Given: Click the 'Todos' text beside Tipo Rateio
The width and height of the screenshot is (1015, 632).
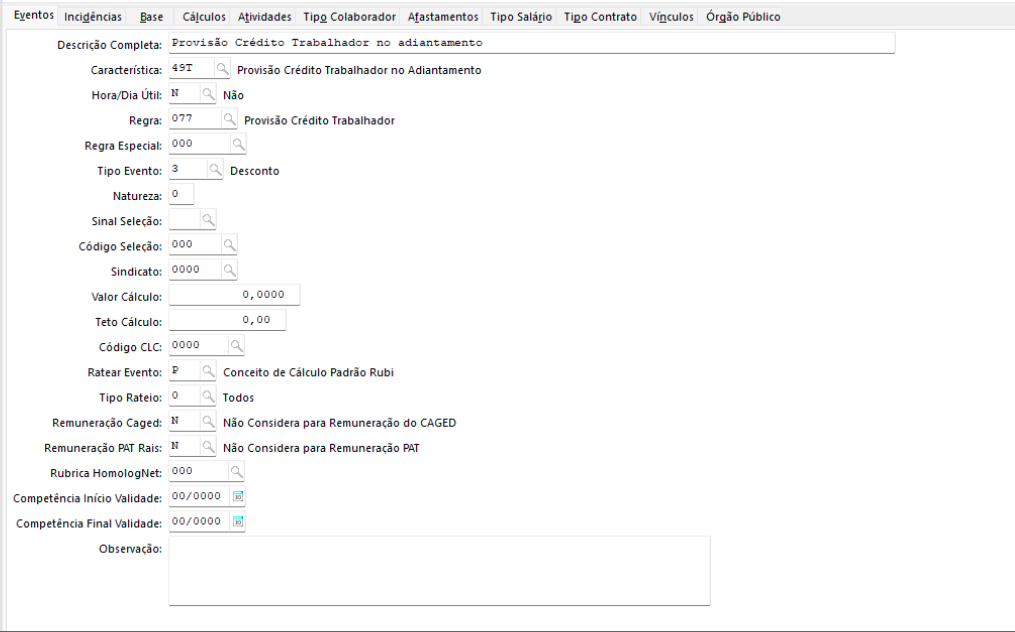Looking at the screenshot, I should pyautogui.click(x=238, y=398).
